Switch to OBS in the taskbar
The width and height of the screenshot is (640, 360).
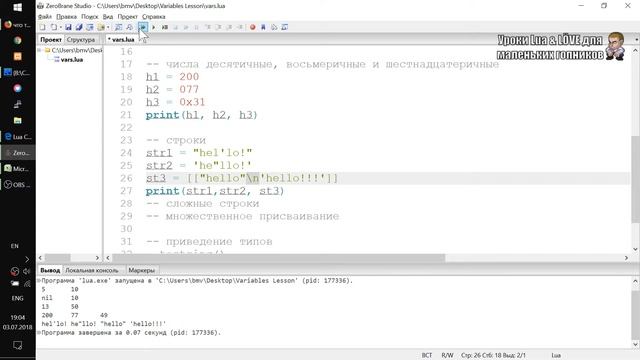coord(18,184)
